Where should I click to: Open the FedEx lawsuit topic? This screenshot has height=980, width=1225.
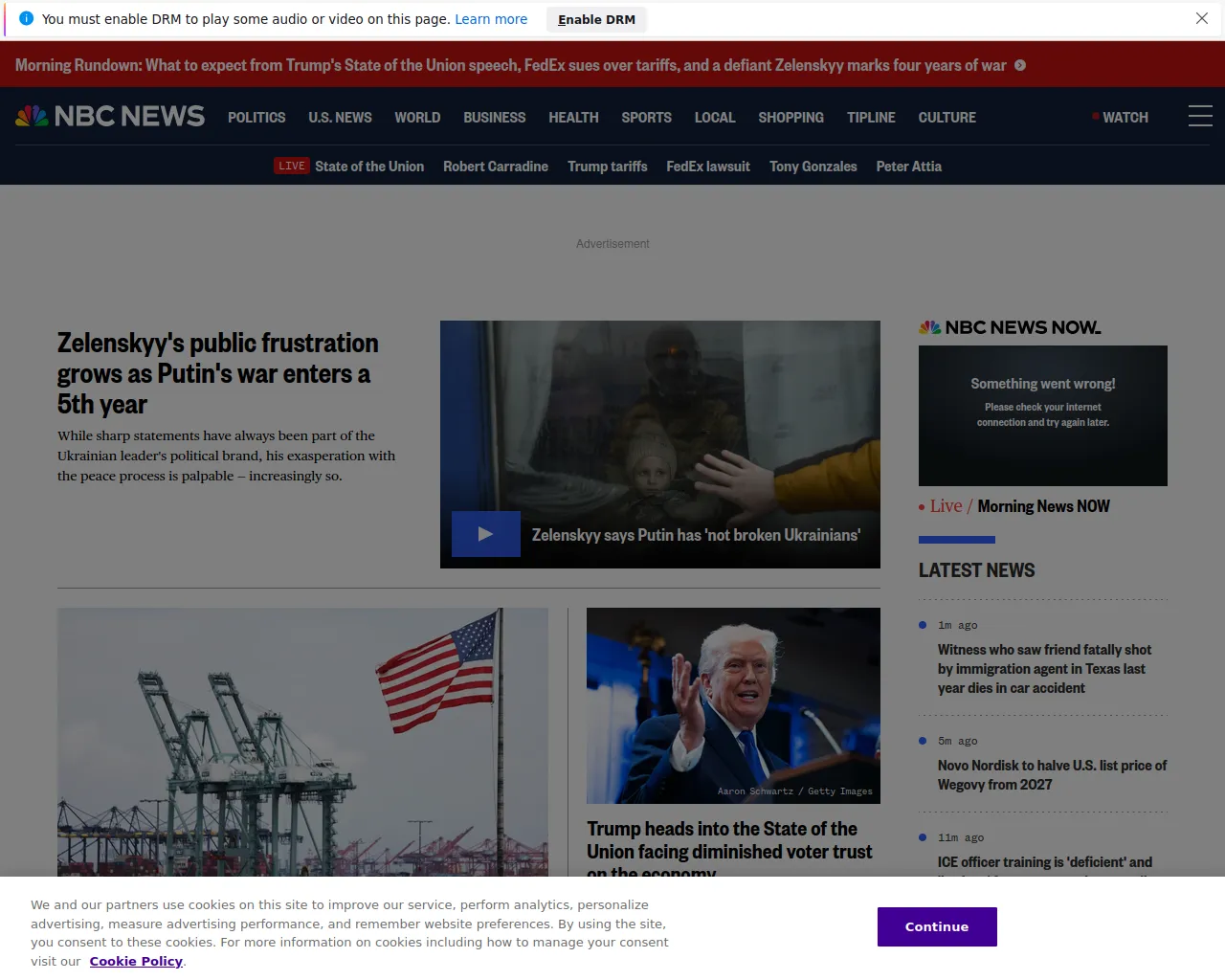pos(708,167)
